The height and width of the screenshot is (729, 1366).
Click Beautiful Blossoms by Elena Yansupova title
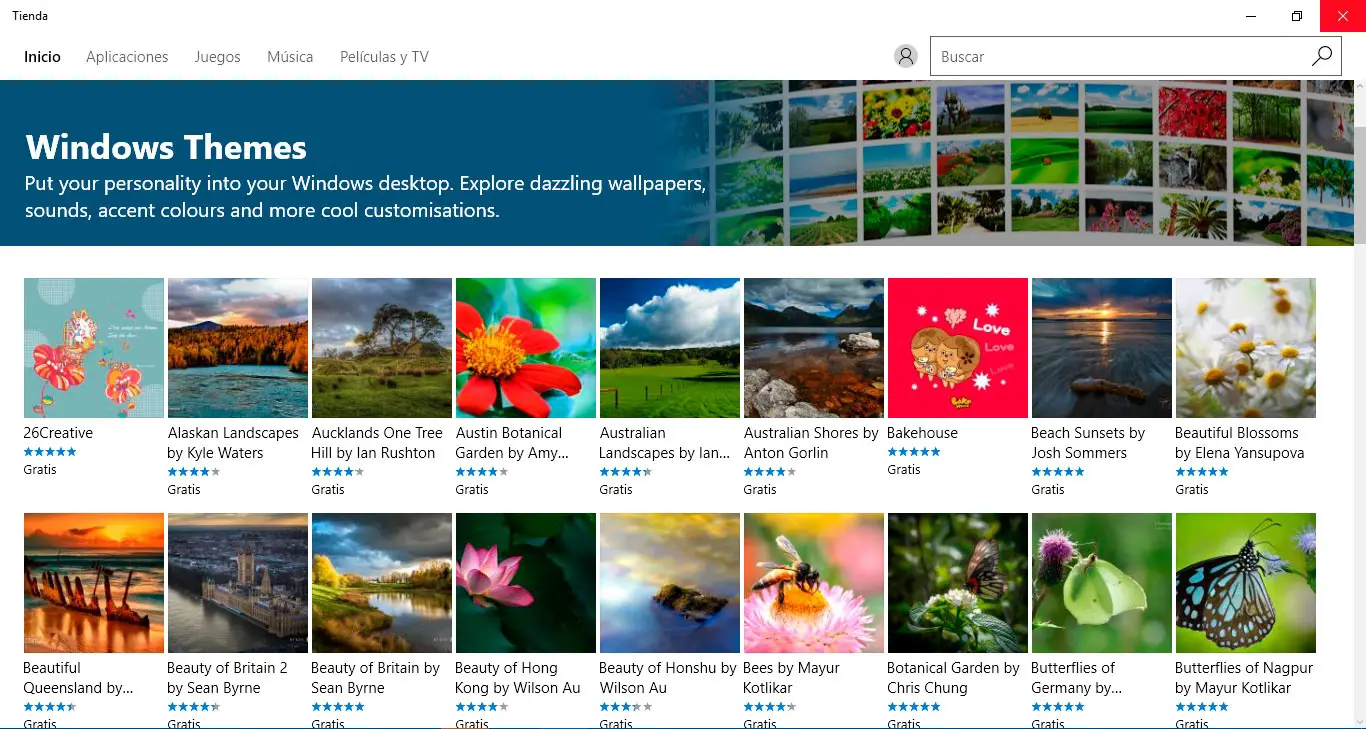1239,443
